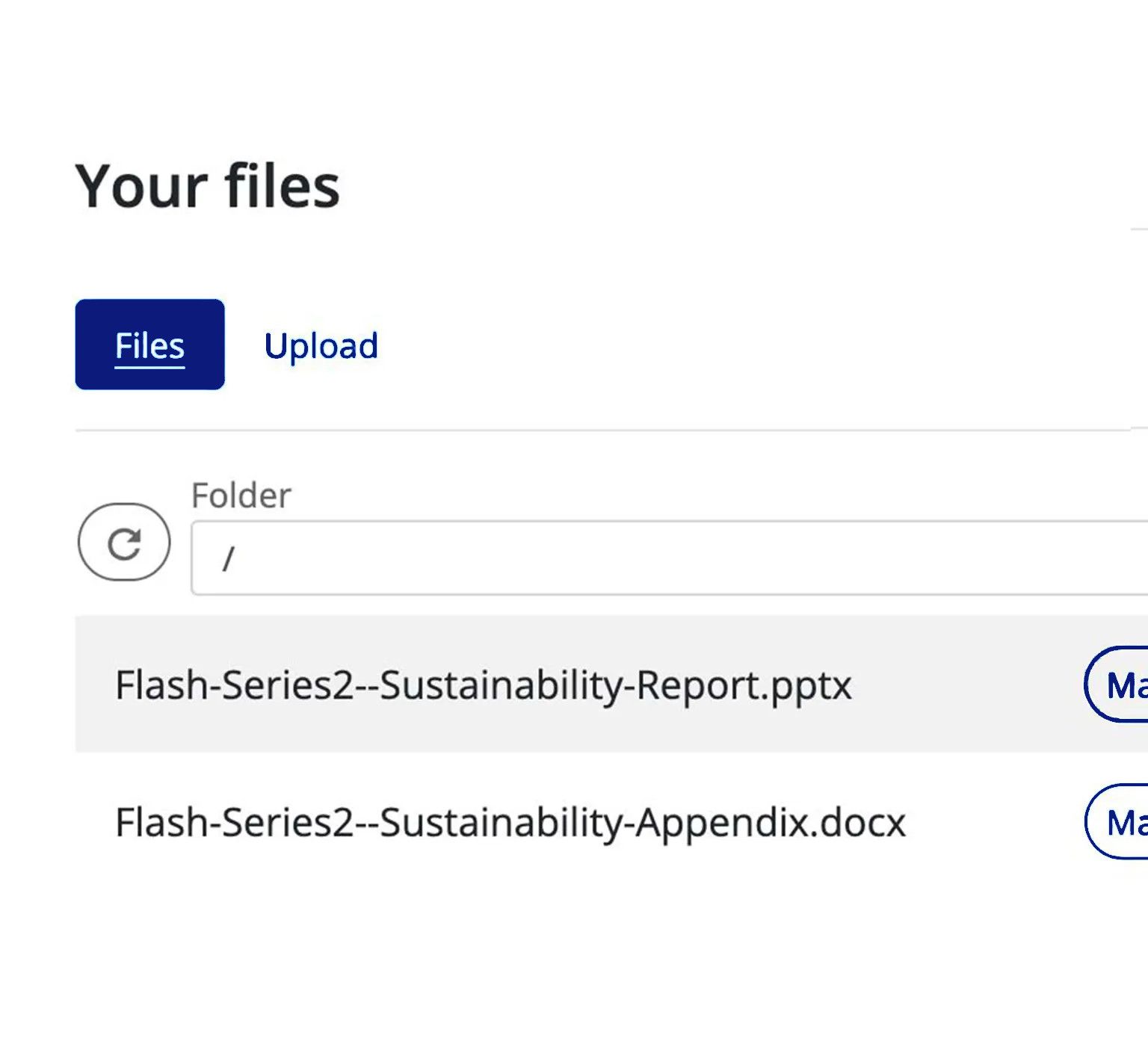
Task: Select Flash-Series2--Sustainability-Report.pptx file name
Action: 484,685
